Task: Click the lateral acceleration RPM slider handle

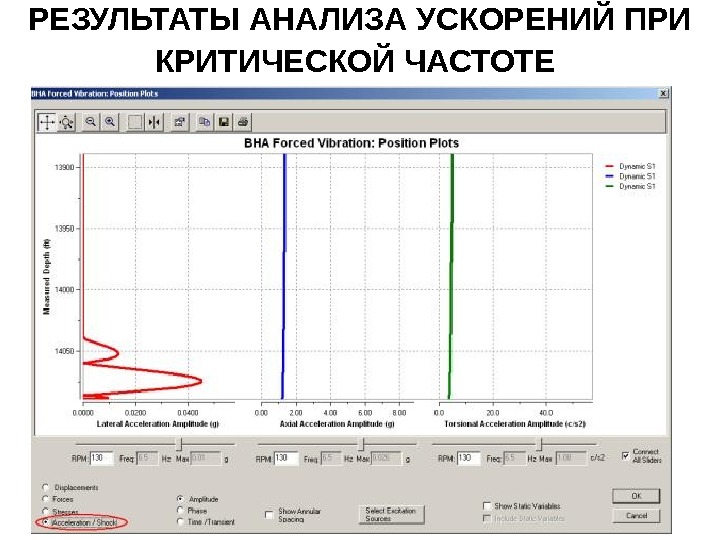Action: 179,444
